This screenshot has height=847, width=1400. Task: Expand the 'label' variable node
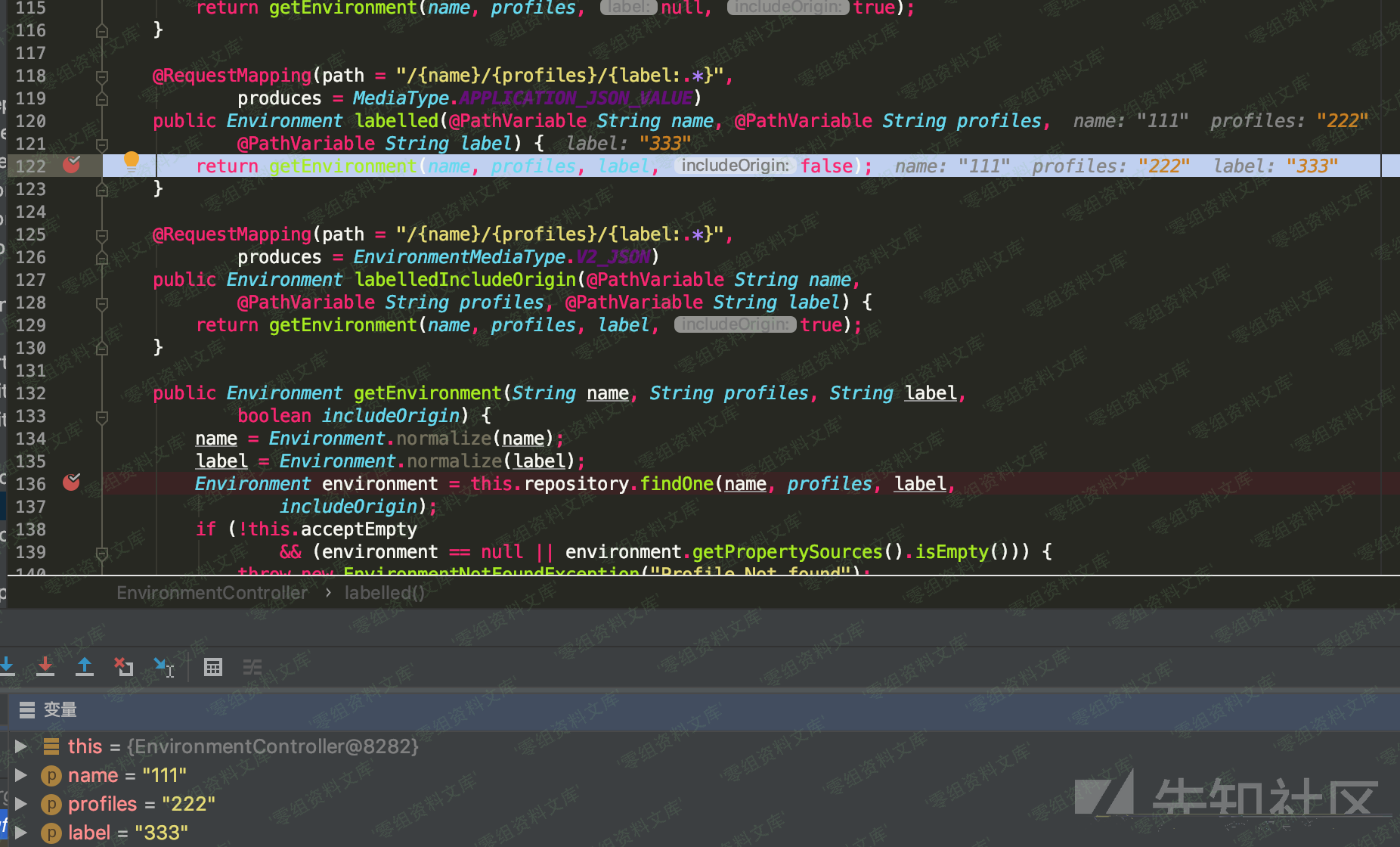[21, 833]
